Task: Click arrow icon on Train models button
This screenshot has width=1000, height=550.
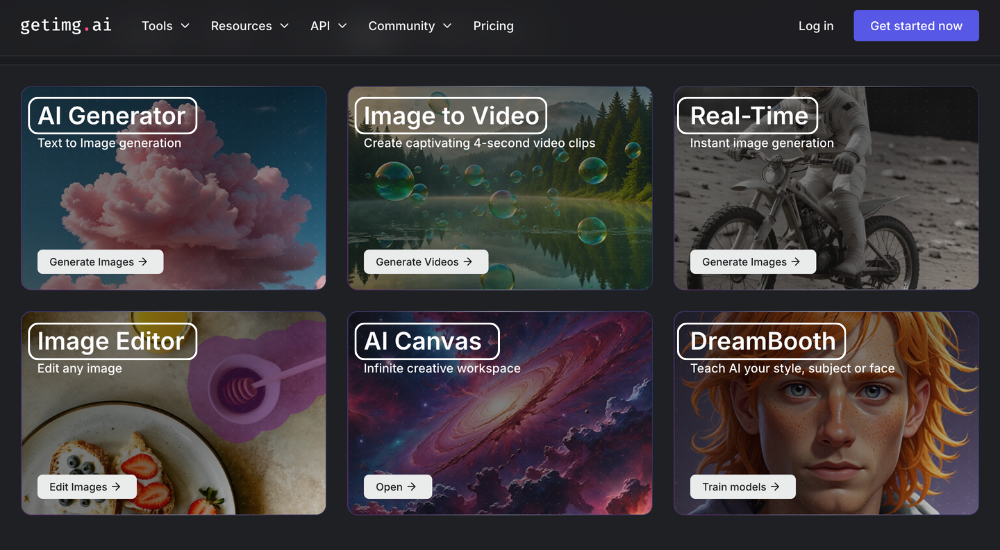Action: pos(775,487)
